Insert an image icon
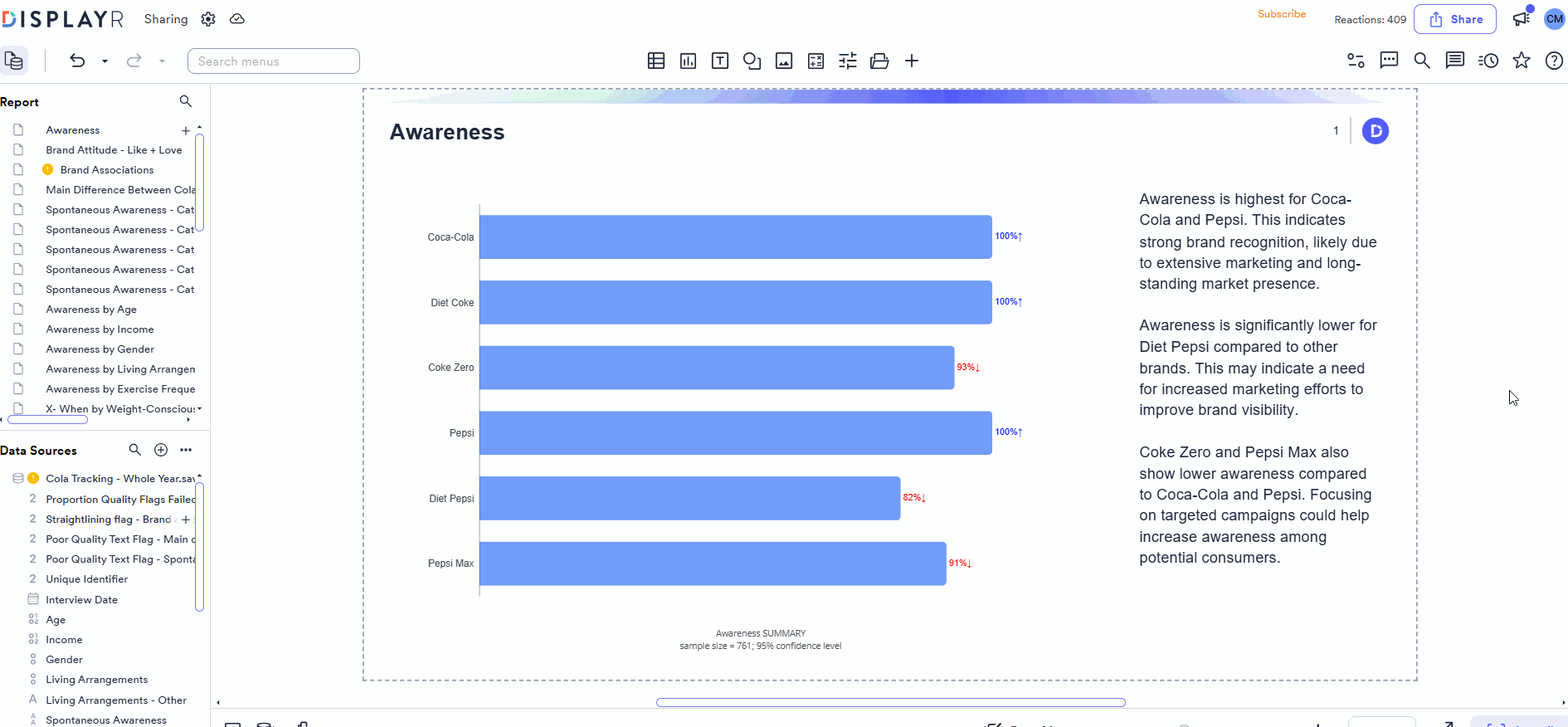Image resolution: width=1568 pixels, height=727 pixels. [784, 61]
